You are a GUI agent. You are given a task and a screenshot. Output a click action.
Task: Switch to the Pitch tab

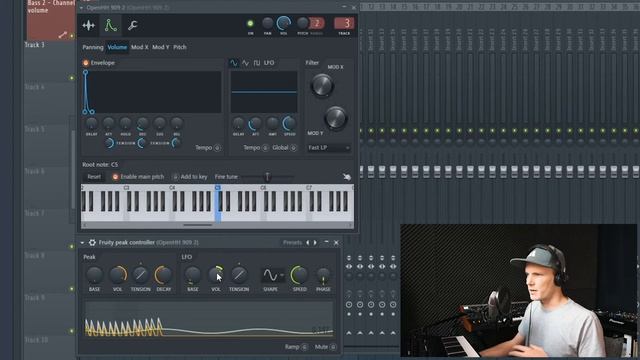point(180,47)
